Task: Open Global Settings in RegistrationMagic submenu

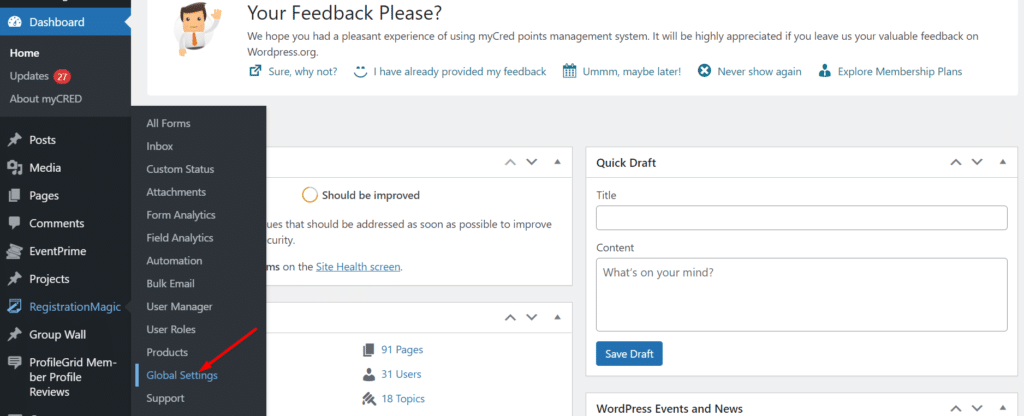Action: pyautogui.click(x=182, y=375)
